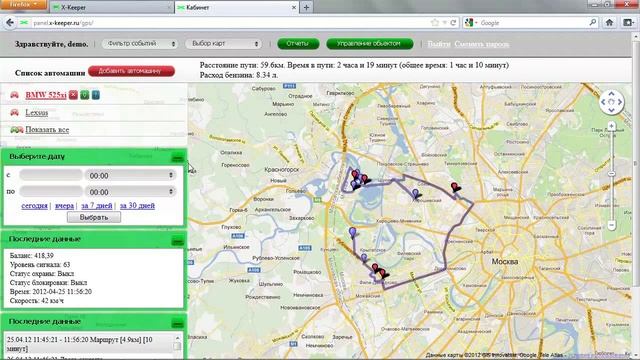Screen dimensions: 640x360
Task: Collapse the first Последние данные panel
Action: click(x=178, y=241)
